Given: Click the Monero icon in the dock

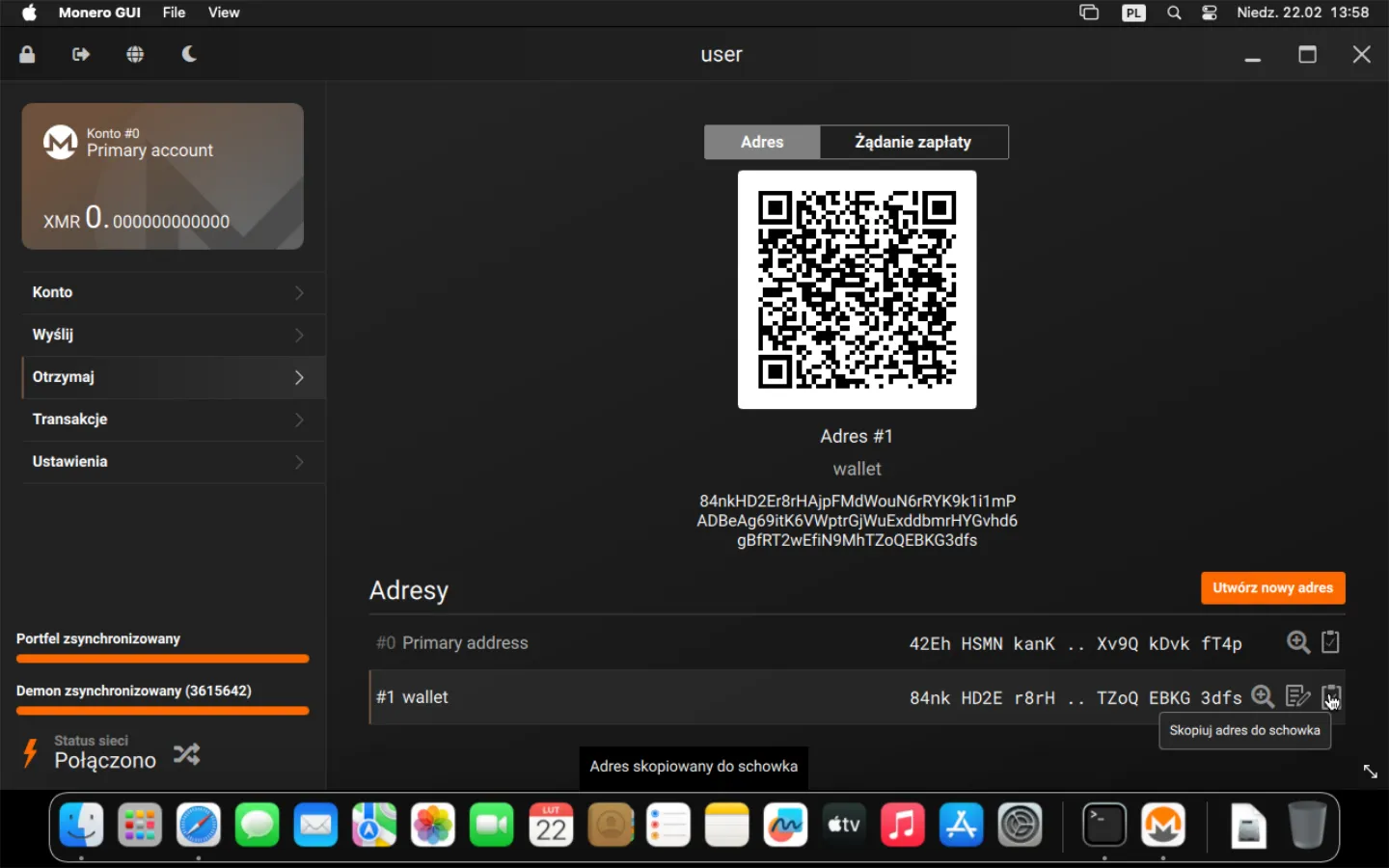Looking at the screenshot, I should [x=1163, y=826].
